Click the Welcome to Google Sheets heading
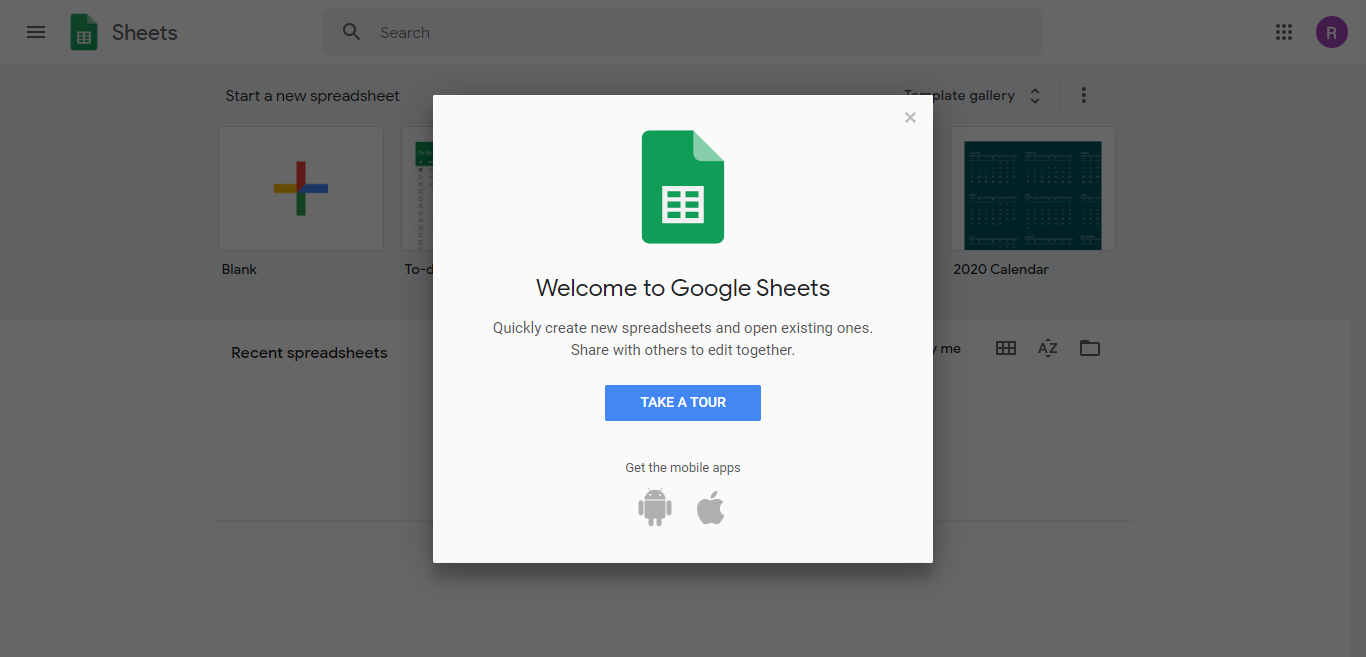1366x657 pixels. 683,288
